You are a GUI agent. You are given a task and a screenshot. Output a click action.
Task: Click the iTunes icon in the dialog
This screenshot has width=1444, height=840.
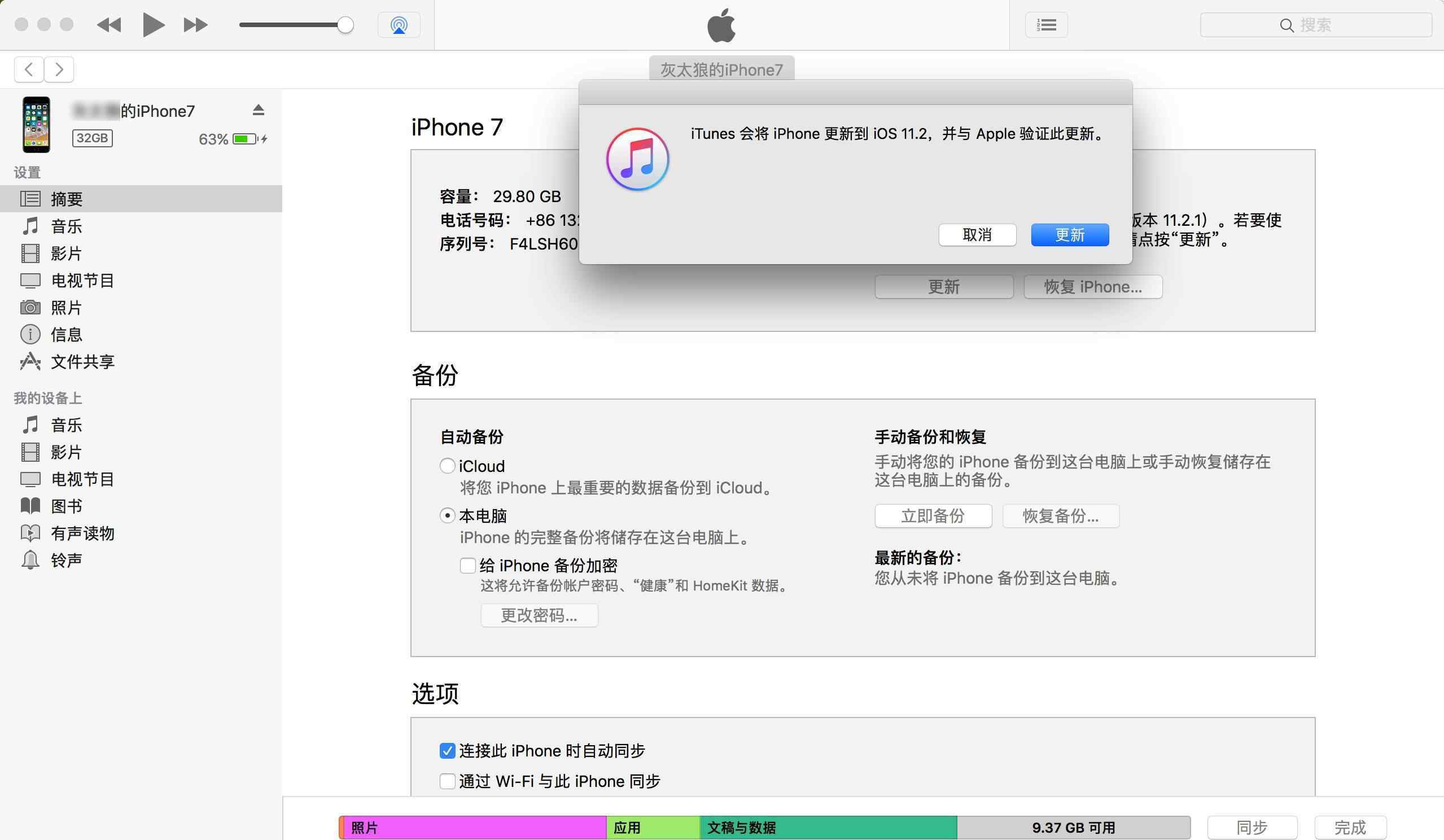[638, 159]
